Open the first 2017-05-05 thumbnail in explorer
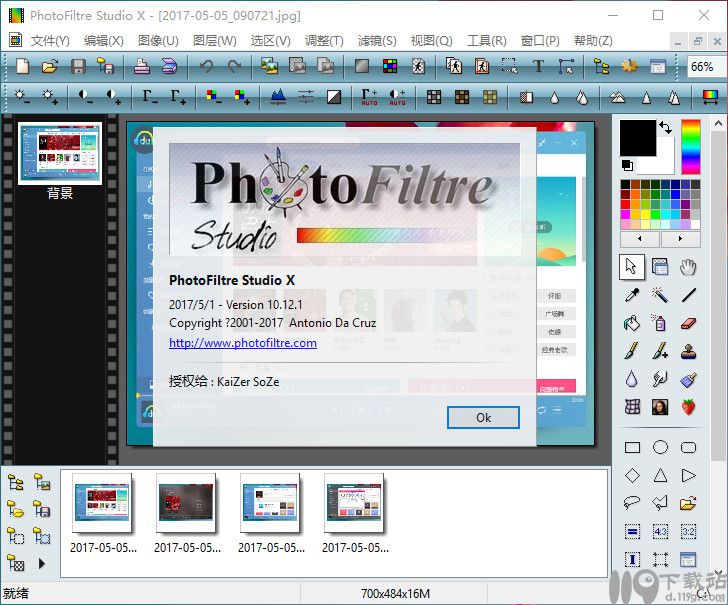The height and width of the screenshot is (605, 728). [x=102, y=503]
